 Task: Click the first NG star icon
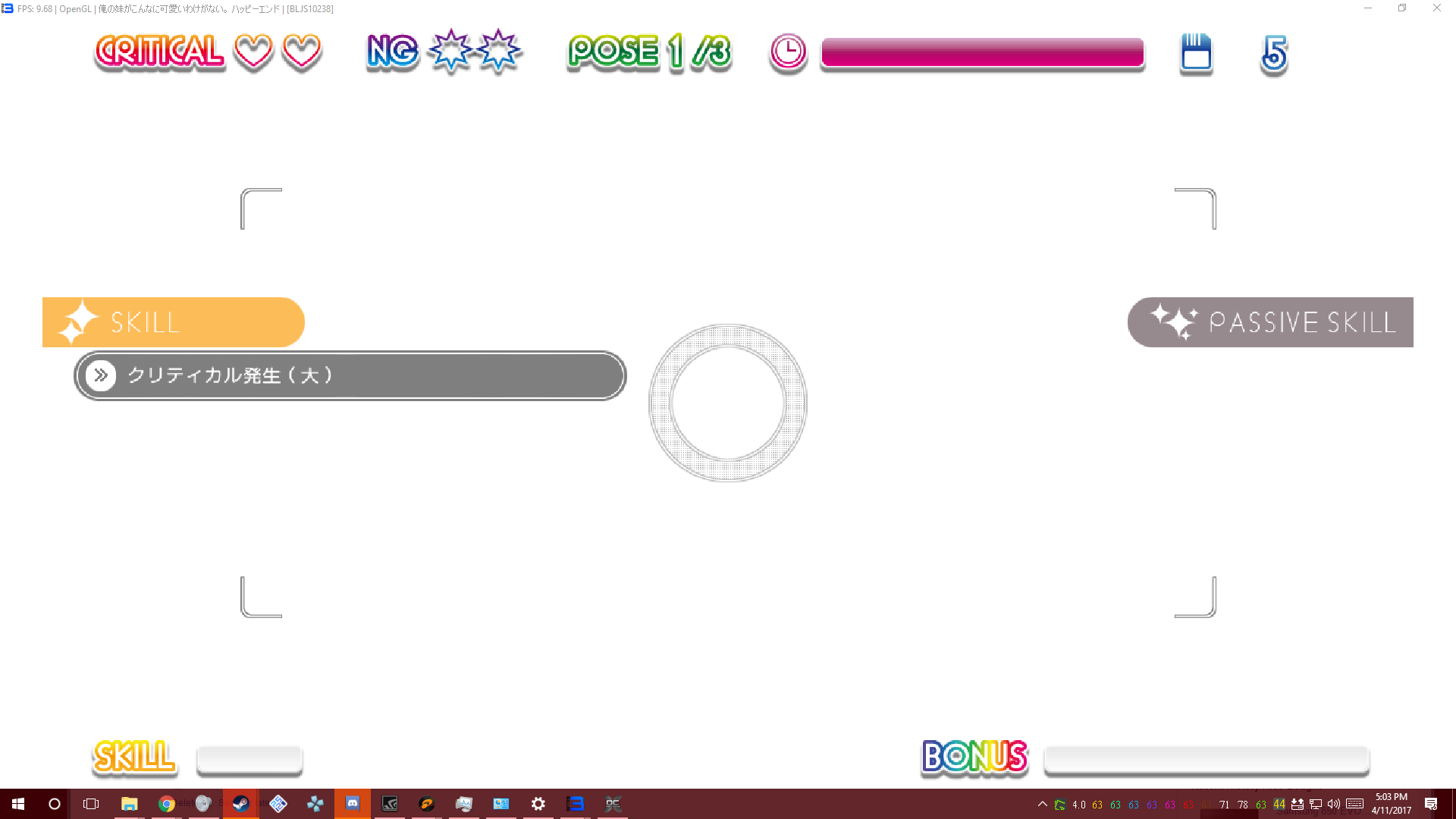450,51
